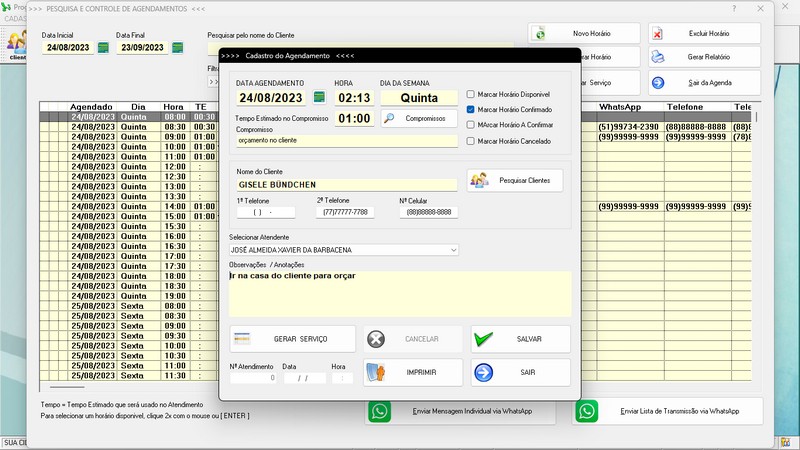Image resolution: width=800 pixels, height=450 pixels.
Task: Click the Data Final date field
Action: point(142,48)
